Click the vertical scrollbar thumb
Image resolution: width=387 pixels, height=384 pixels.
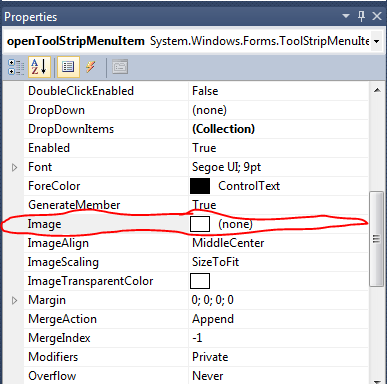point(377,239)
